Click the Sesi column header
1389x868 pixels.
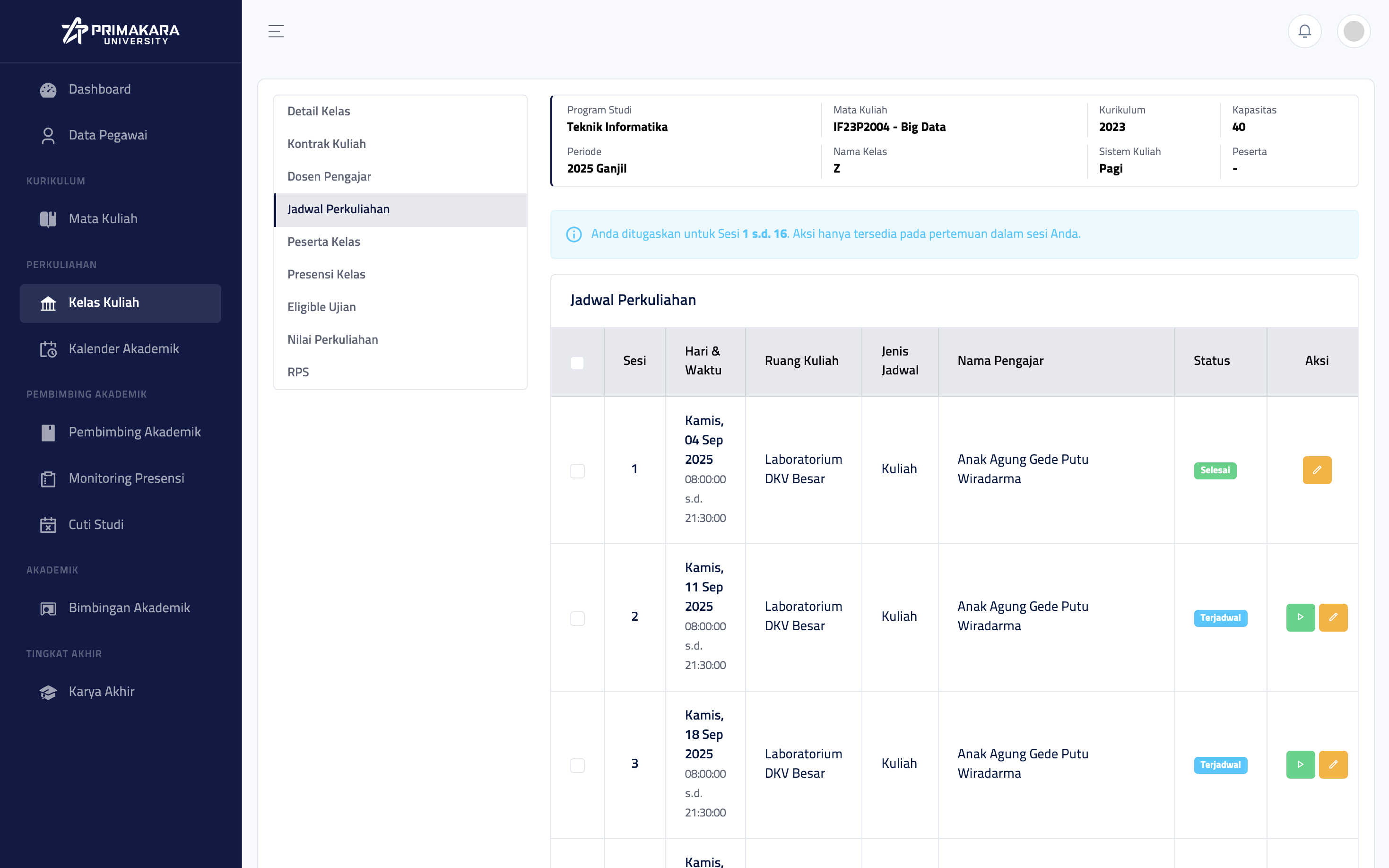(634, 361)
